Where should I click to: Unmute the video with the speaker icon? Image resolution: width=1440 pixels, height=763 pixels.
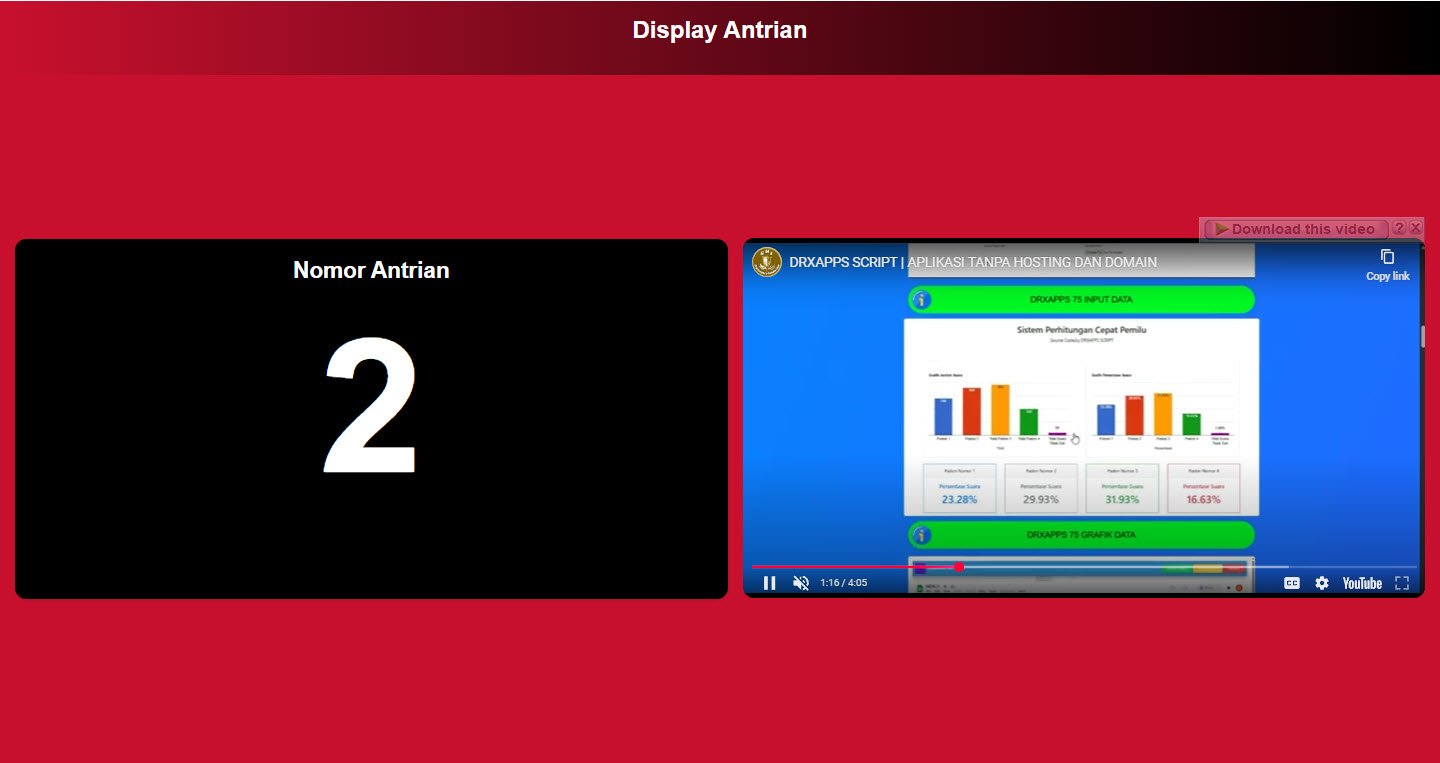(x=801, y=583)
